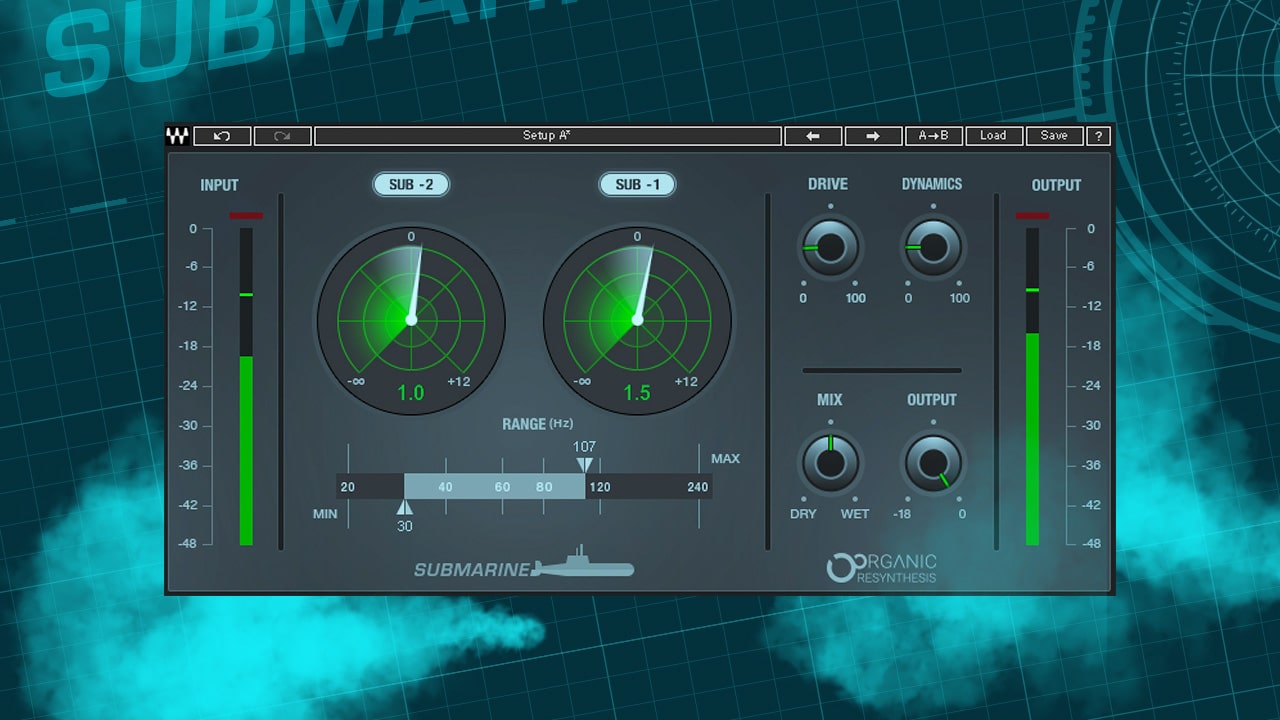Click the Save button
The height and width of the screenshot is (720, 1280).
(x=1054, y=136)
